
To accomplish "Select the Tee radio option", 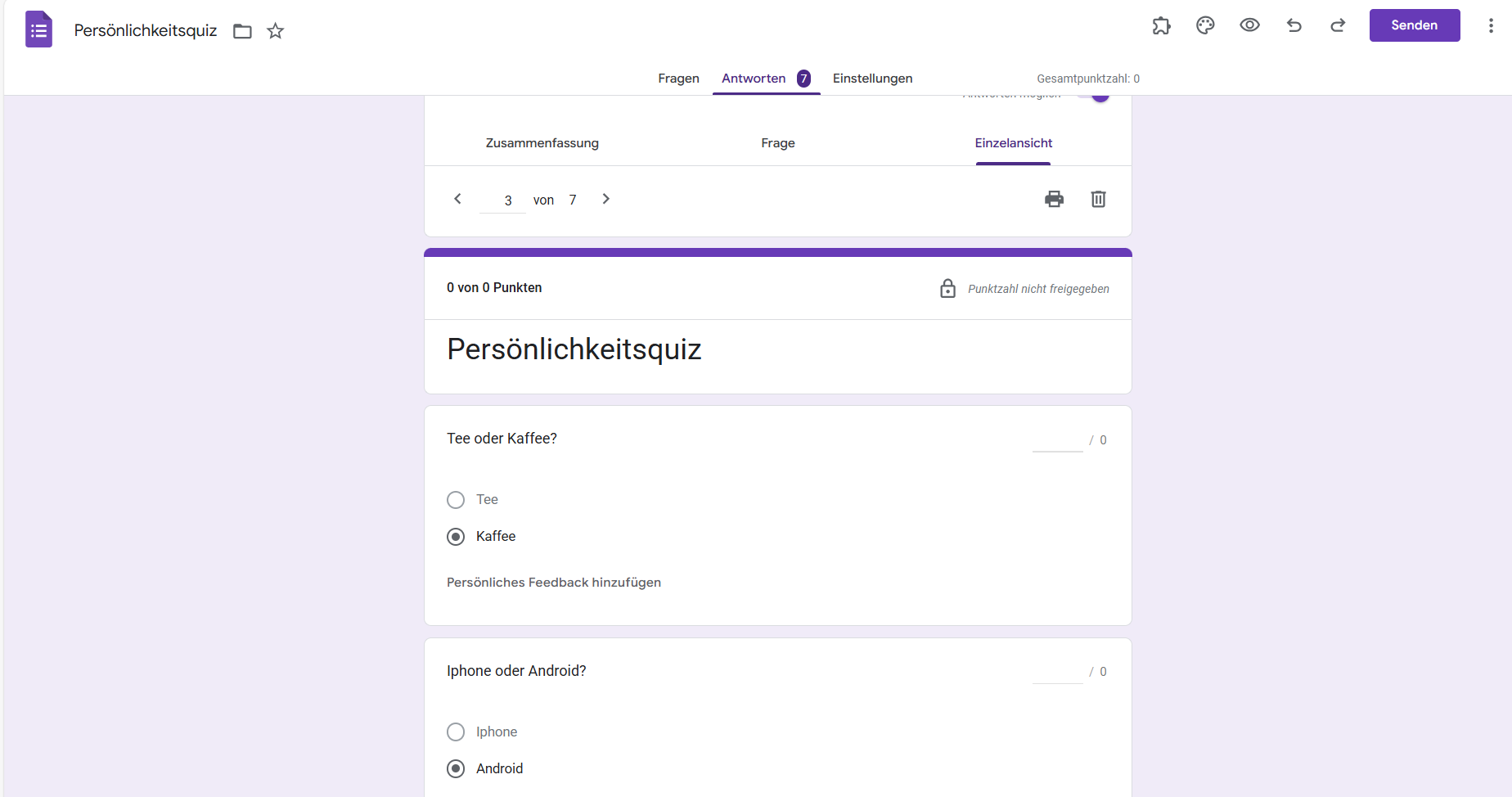I will 456,500.
